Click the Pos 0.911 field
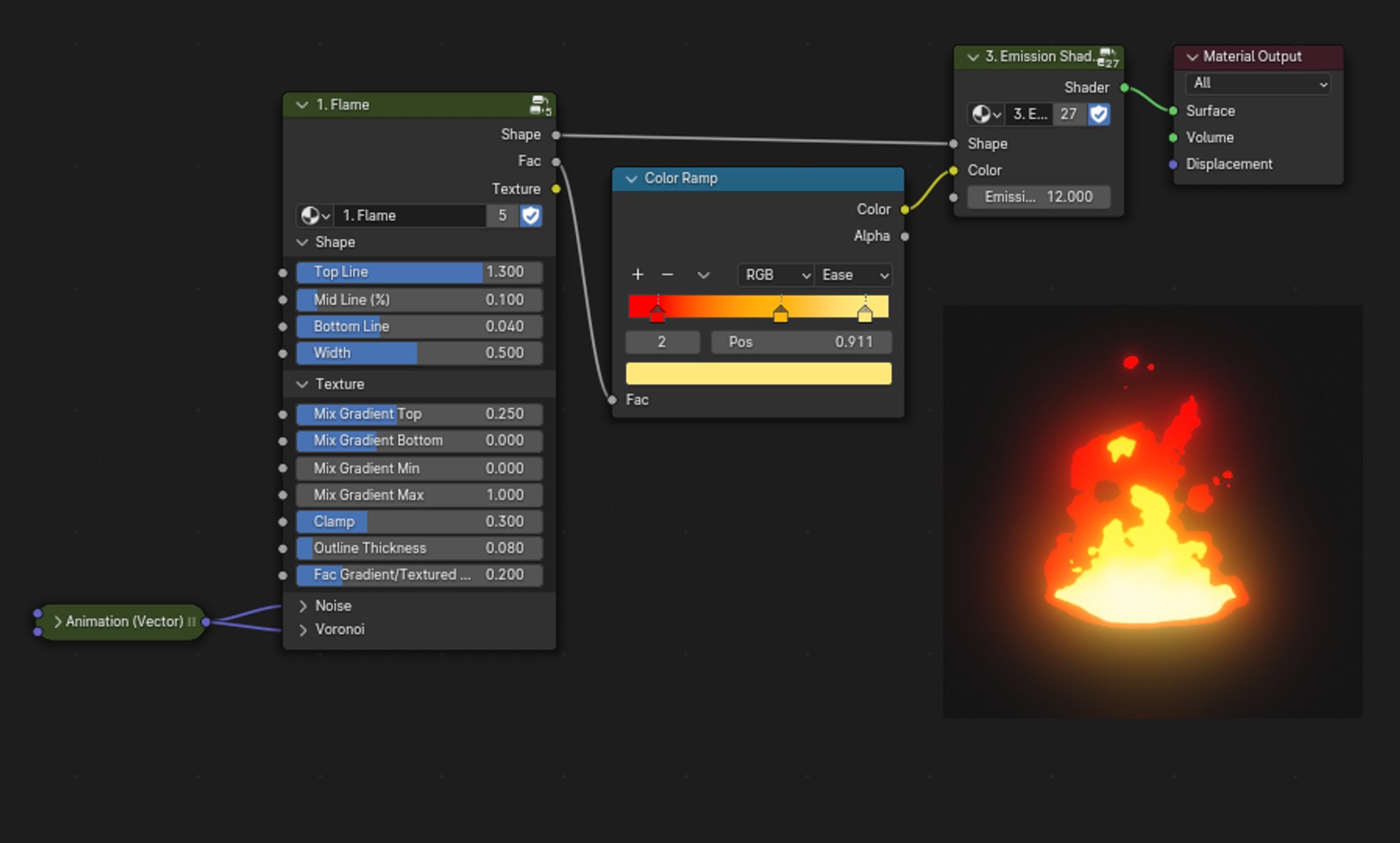The height and width of the screenshot is (843, 1400). pyautogui.click(x=801, y=342)
